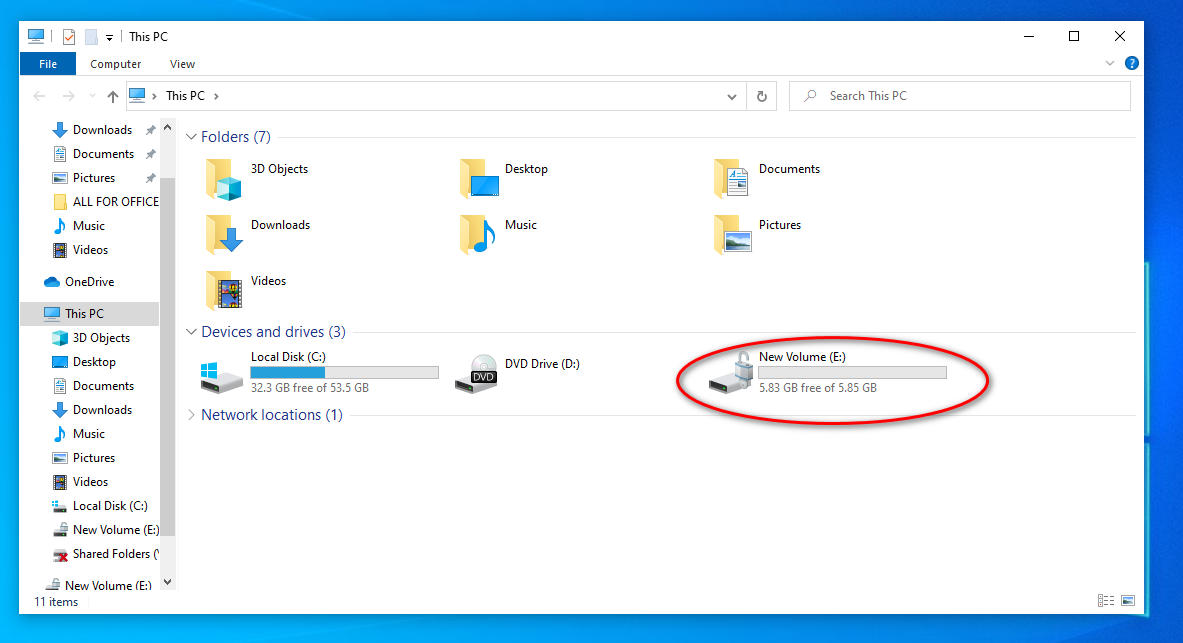Open Help with the question mark icon
This screenshot has width=1183, height=643.
click(x=1132, y=63)
